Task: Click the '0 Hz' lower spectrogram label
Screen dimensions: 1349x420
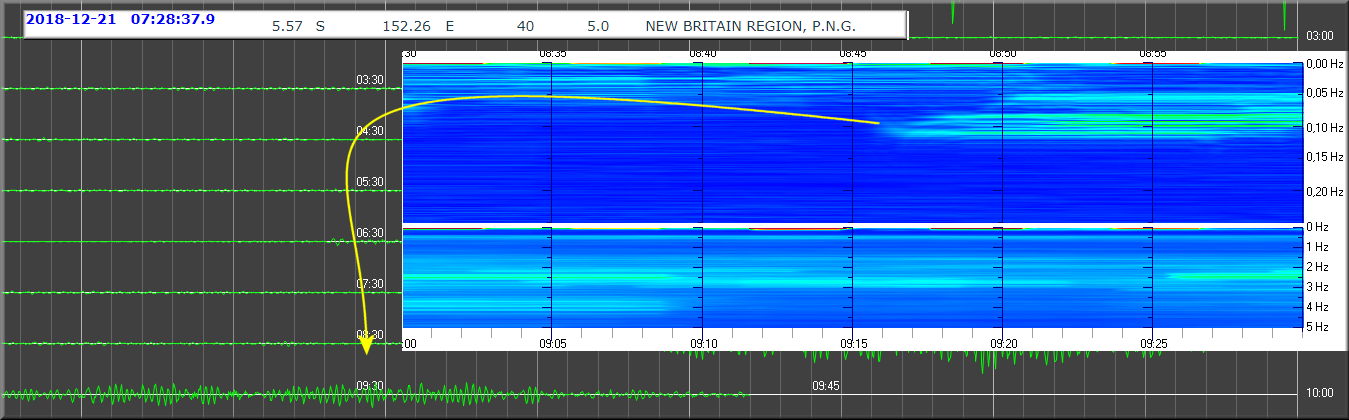Action: (1320, 227)
